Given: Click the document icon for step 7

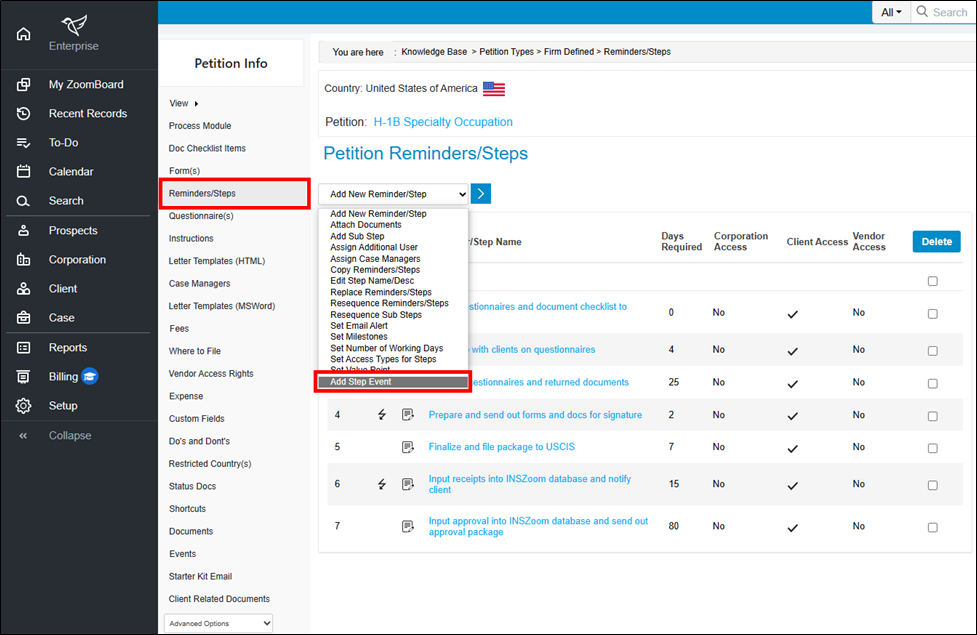Looking at the screenshot, I should pyautogui.click(x=408, y=526).
